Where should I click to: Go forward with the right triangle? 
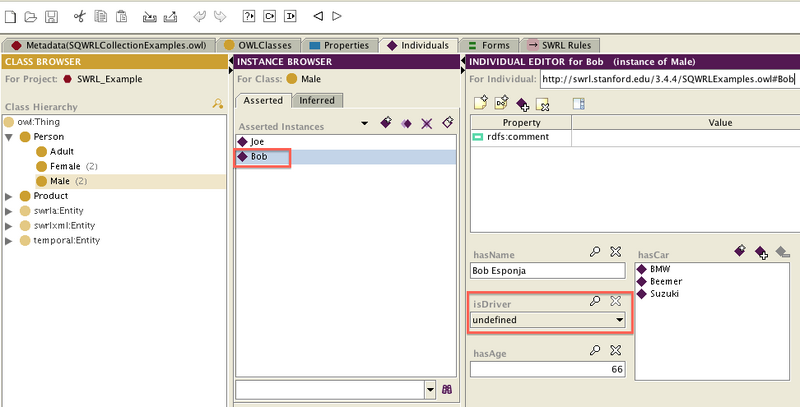point(337,16)
